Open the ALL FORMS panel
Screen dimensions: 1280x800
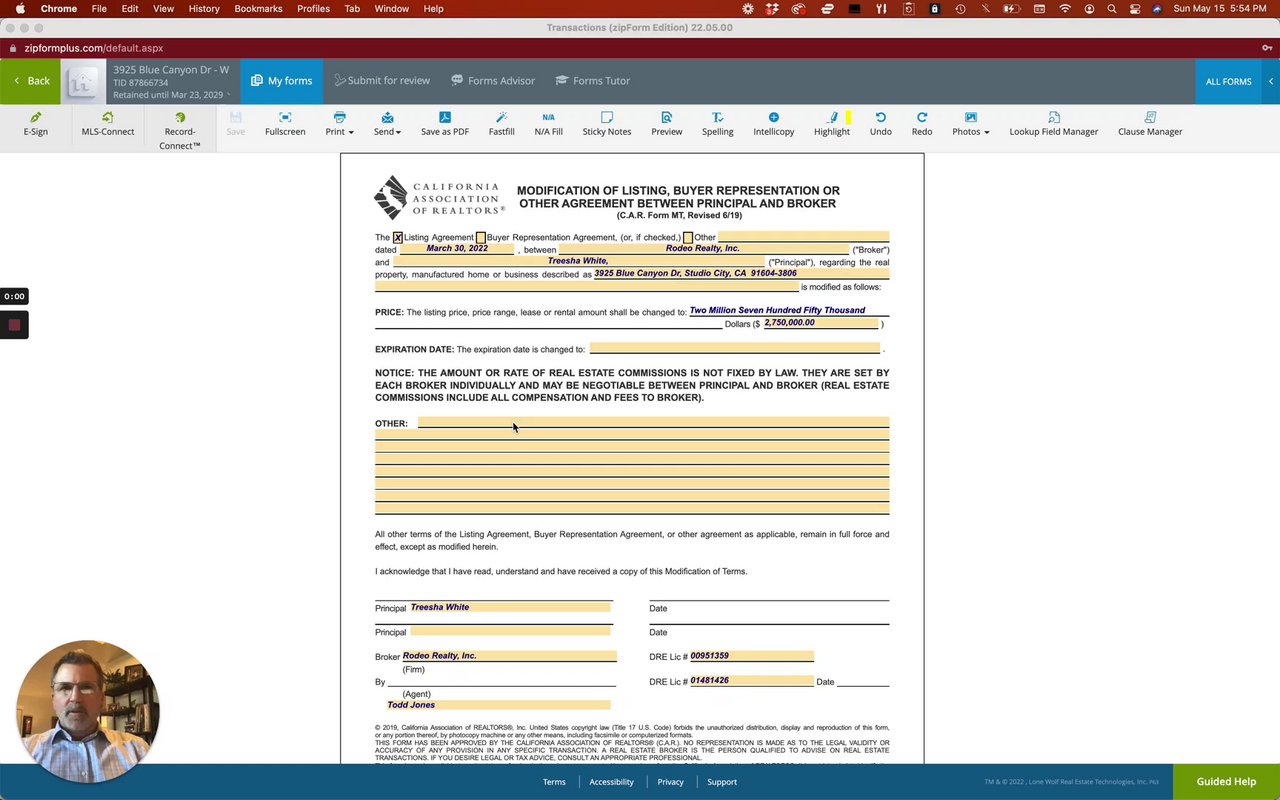pyautogui.click(x=1228, y=81)
